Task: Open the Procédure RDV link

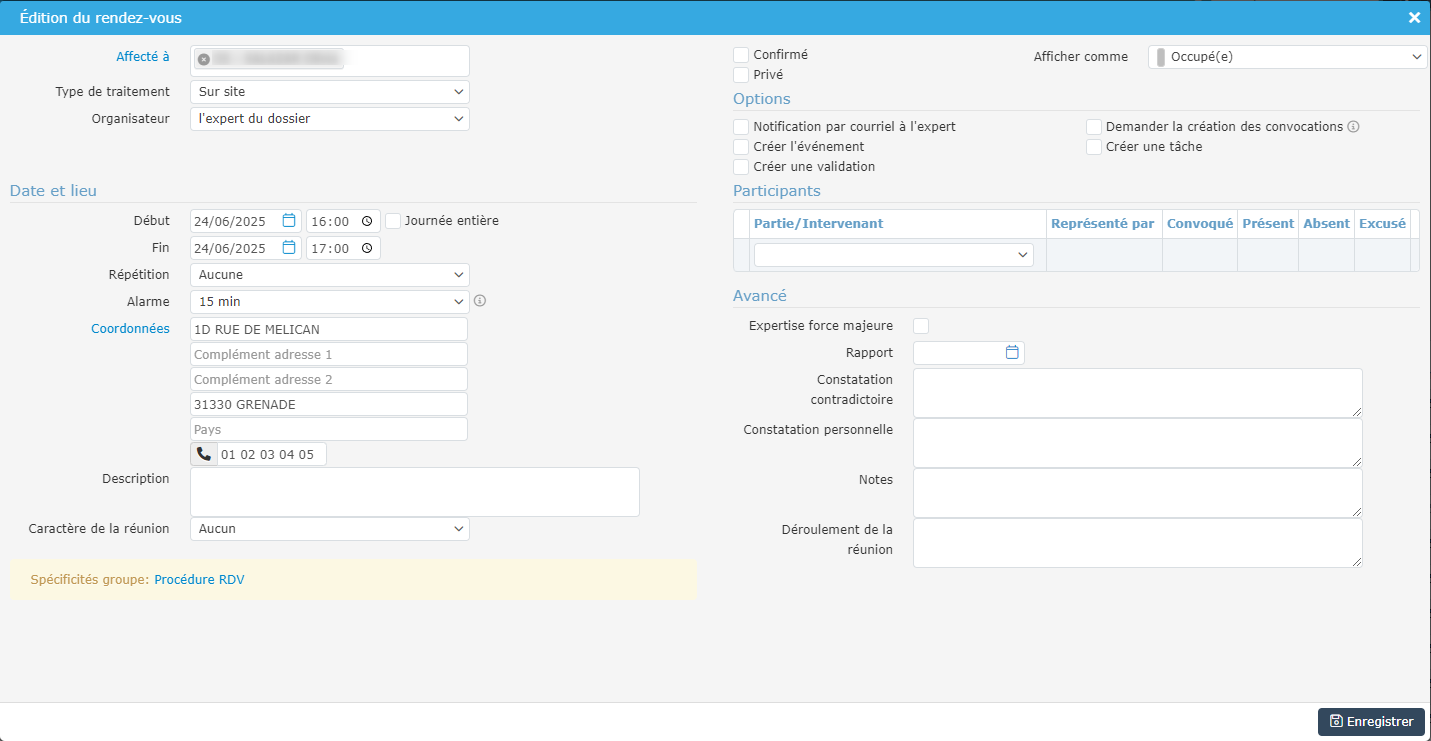Action: coord(199,580)
